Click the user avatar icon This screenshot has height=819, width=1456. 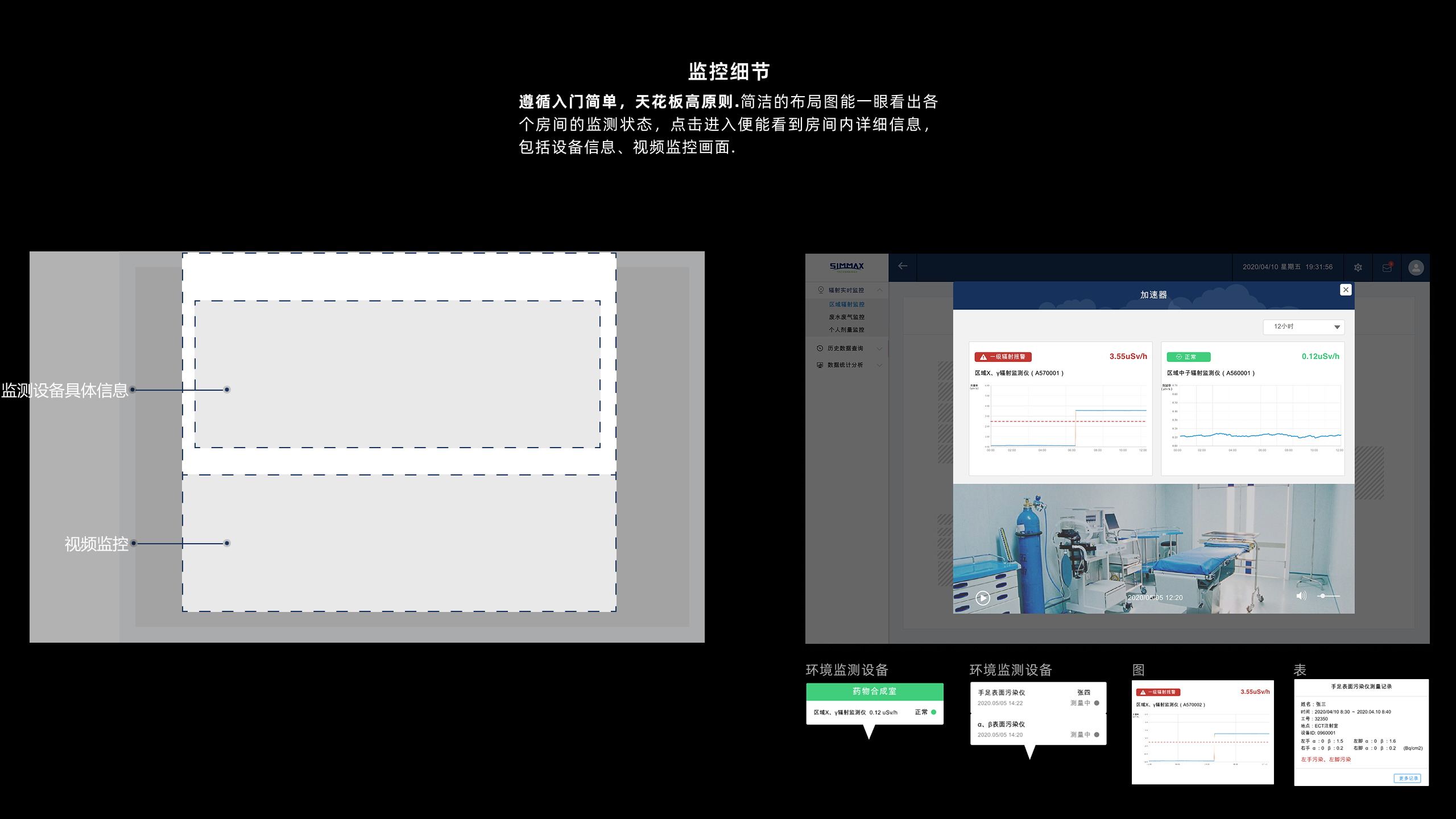(1416, 267)
